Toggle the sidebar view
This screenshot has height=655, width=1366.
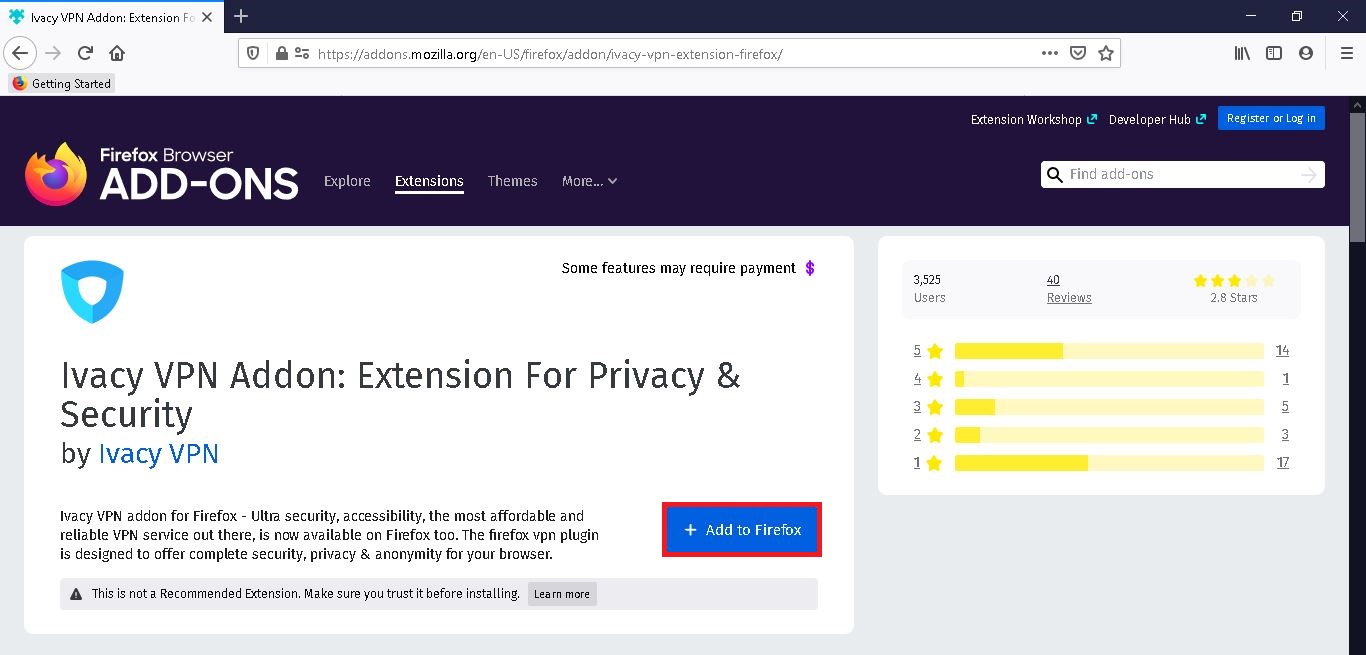click(x=1274, y=54)
